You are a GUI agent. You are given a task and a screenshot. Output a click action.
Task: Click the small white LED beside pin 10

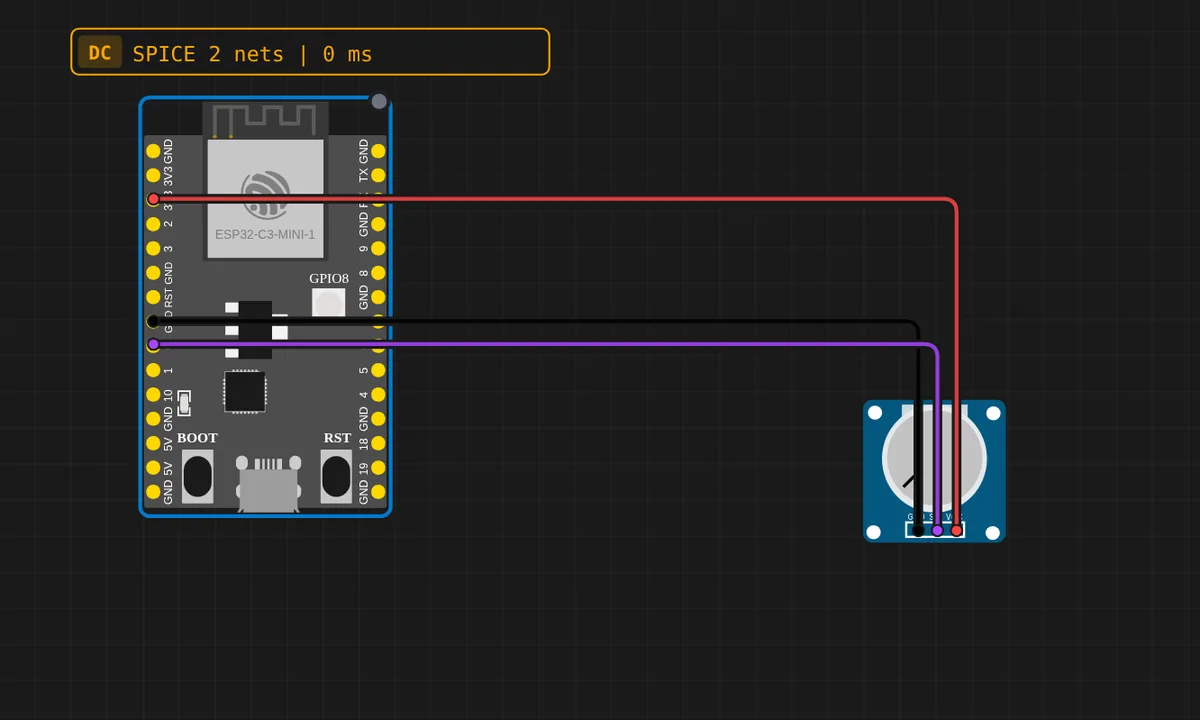pyautogui.click(x=184, y=404)
